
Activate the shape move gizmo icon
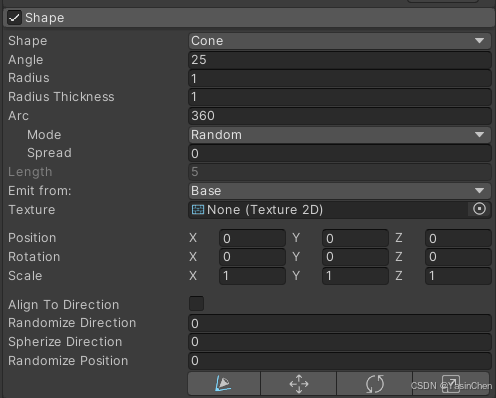[299, 384]
